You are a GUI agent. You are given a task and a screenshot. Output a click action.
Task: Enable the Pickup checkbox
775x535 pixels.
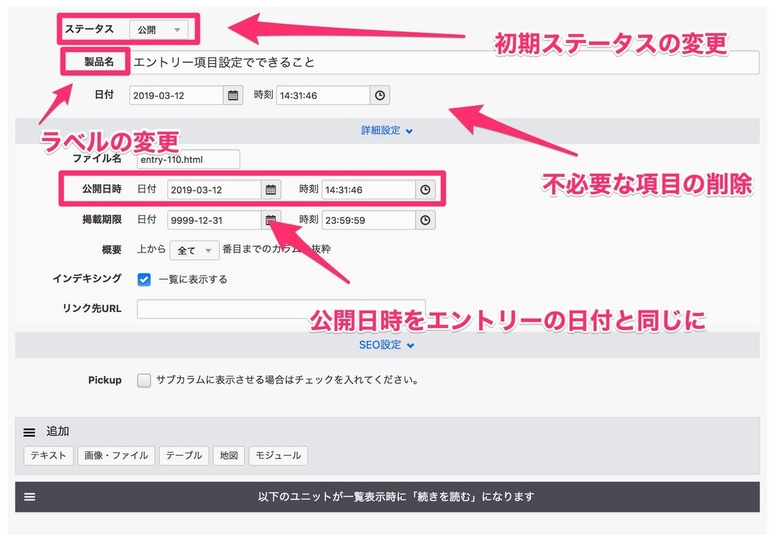coord(145,380)
